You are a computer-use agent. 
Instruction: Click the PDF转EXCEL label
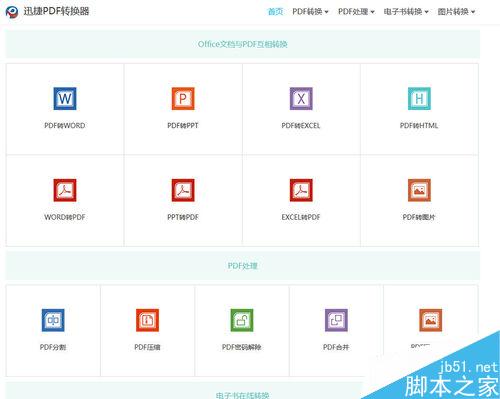pos(301,126)
